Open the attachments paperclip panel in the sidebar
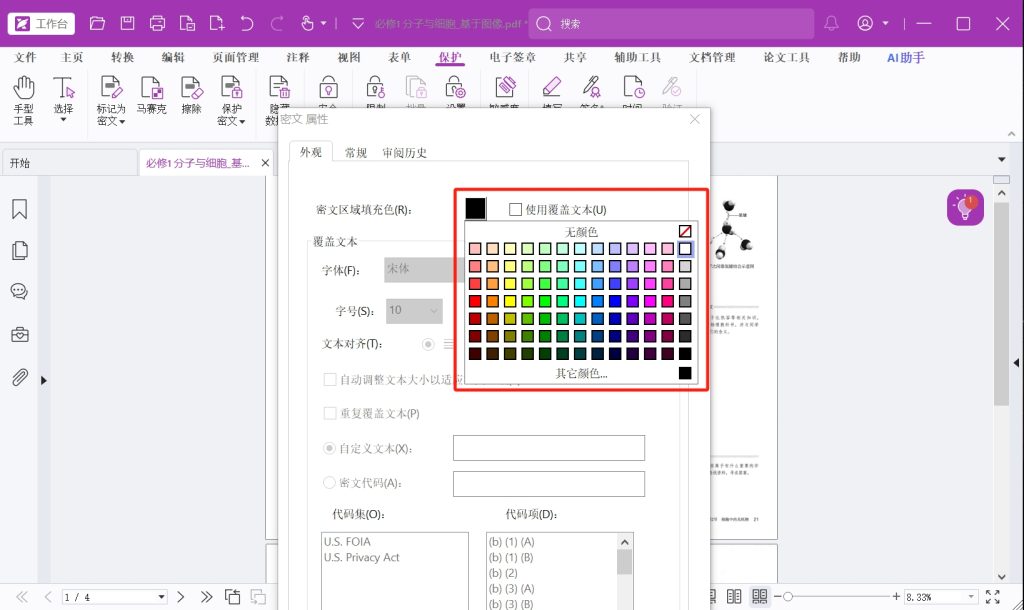1024x610 pixels. click(19, 377)
